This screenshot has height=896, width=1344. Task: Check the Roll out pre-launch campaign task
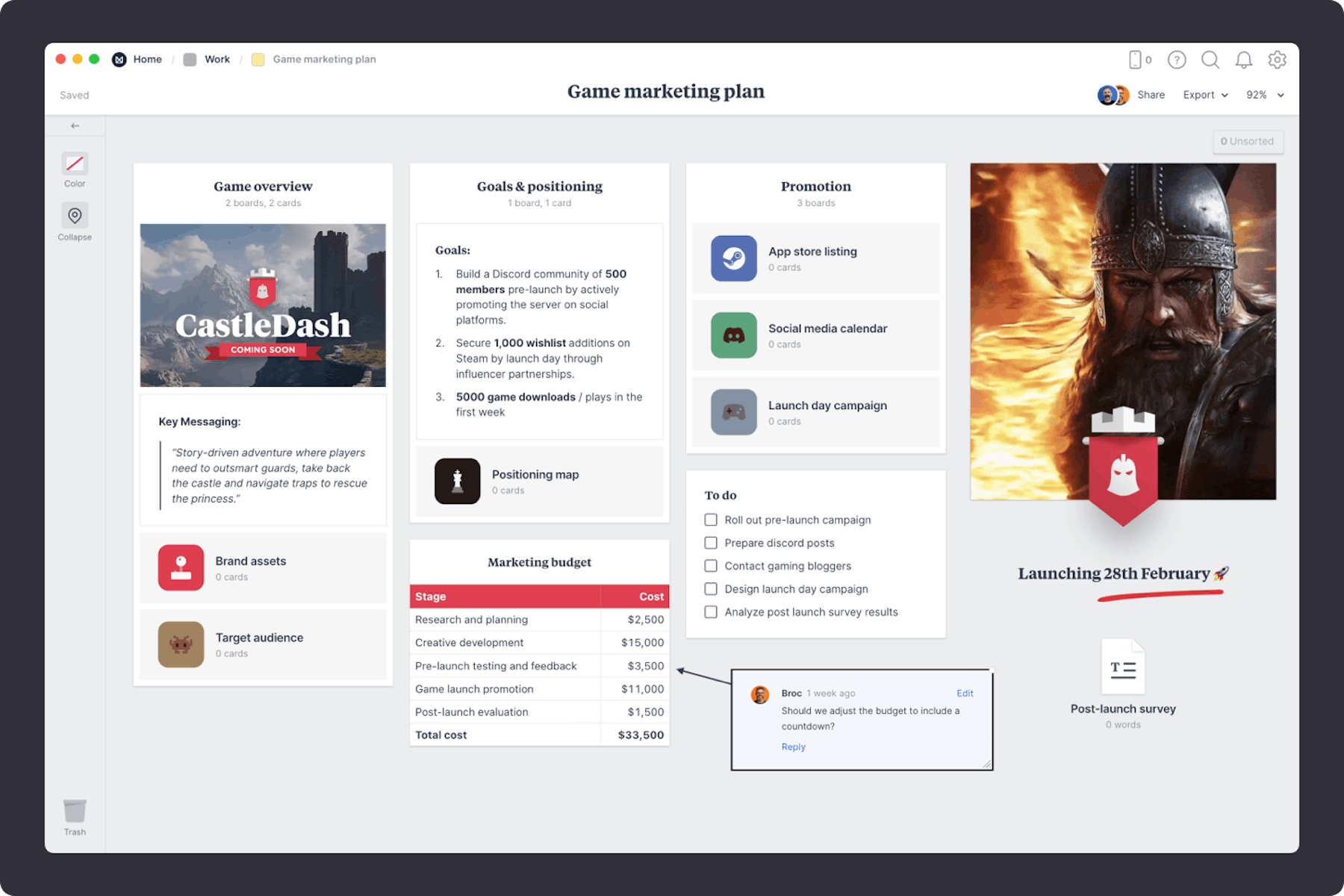click(x=710, y=520)
